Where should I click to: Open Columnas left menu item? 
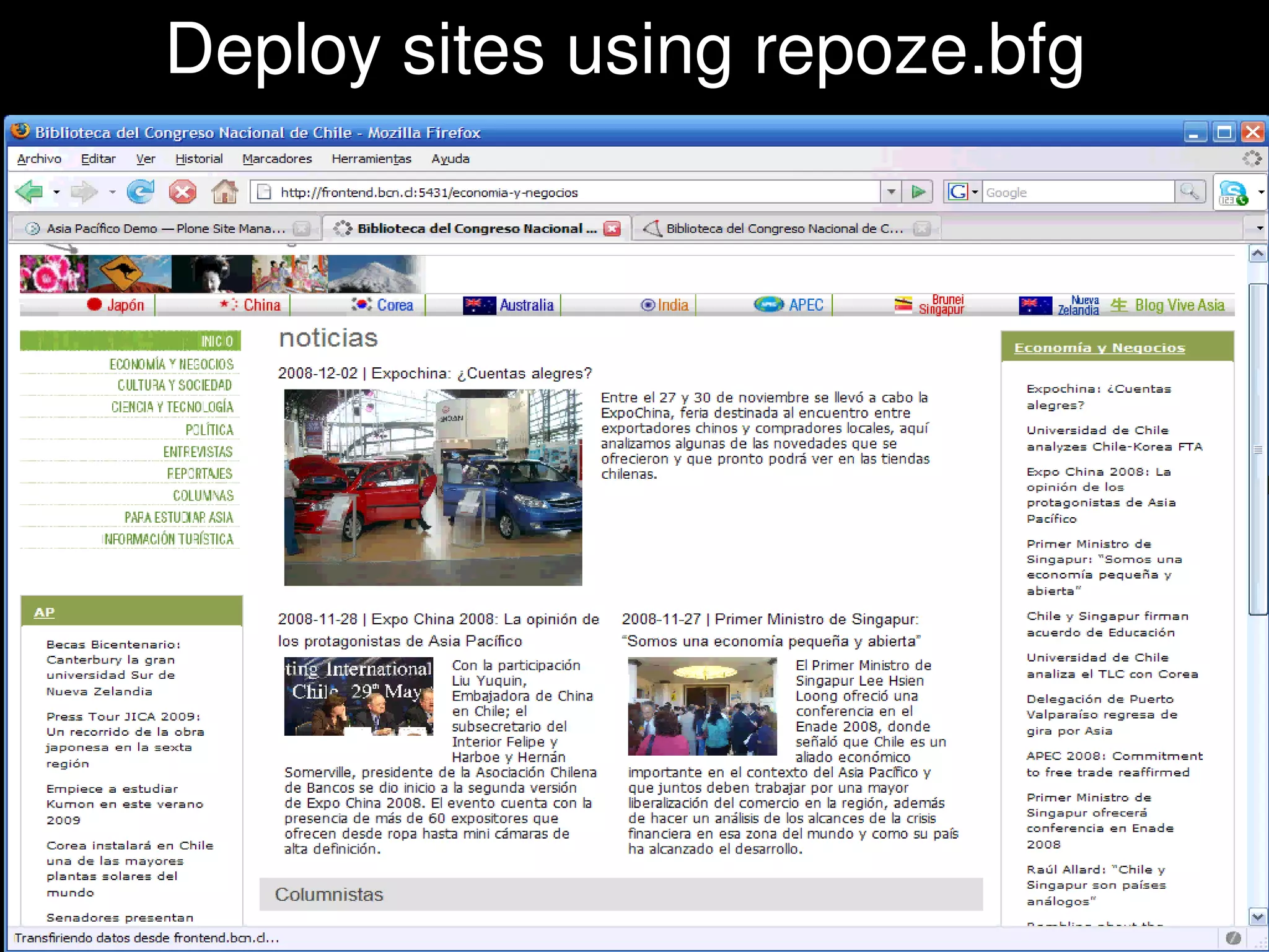203,496
